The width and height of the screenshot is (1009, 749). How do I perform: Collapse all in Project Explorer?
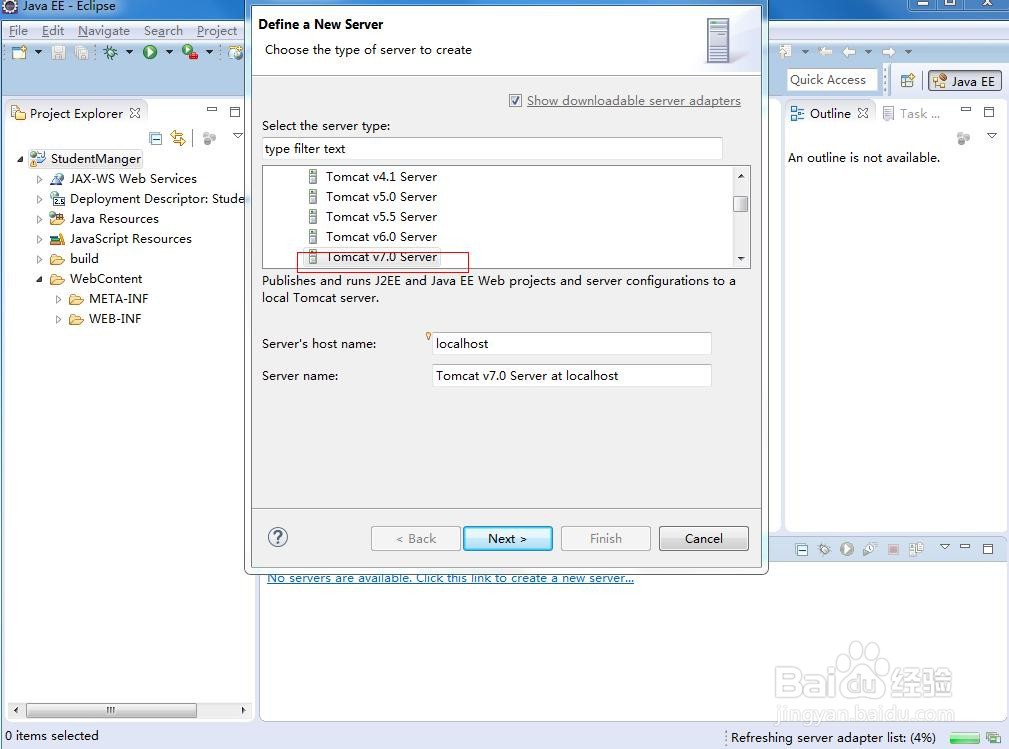tap(155, 138)
